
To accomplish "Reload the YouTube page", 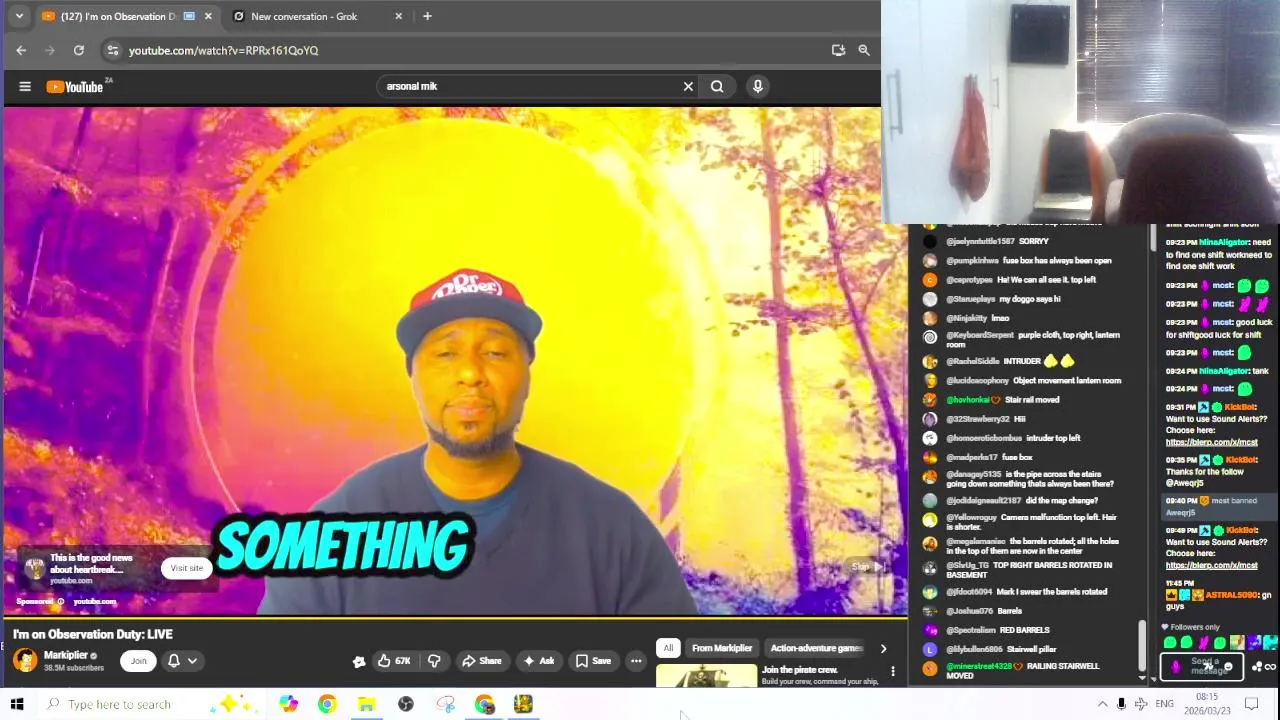I will click(79, 50).
